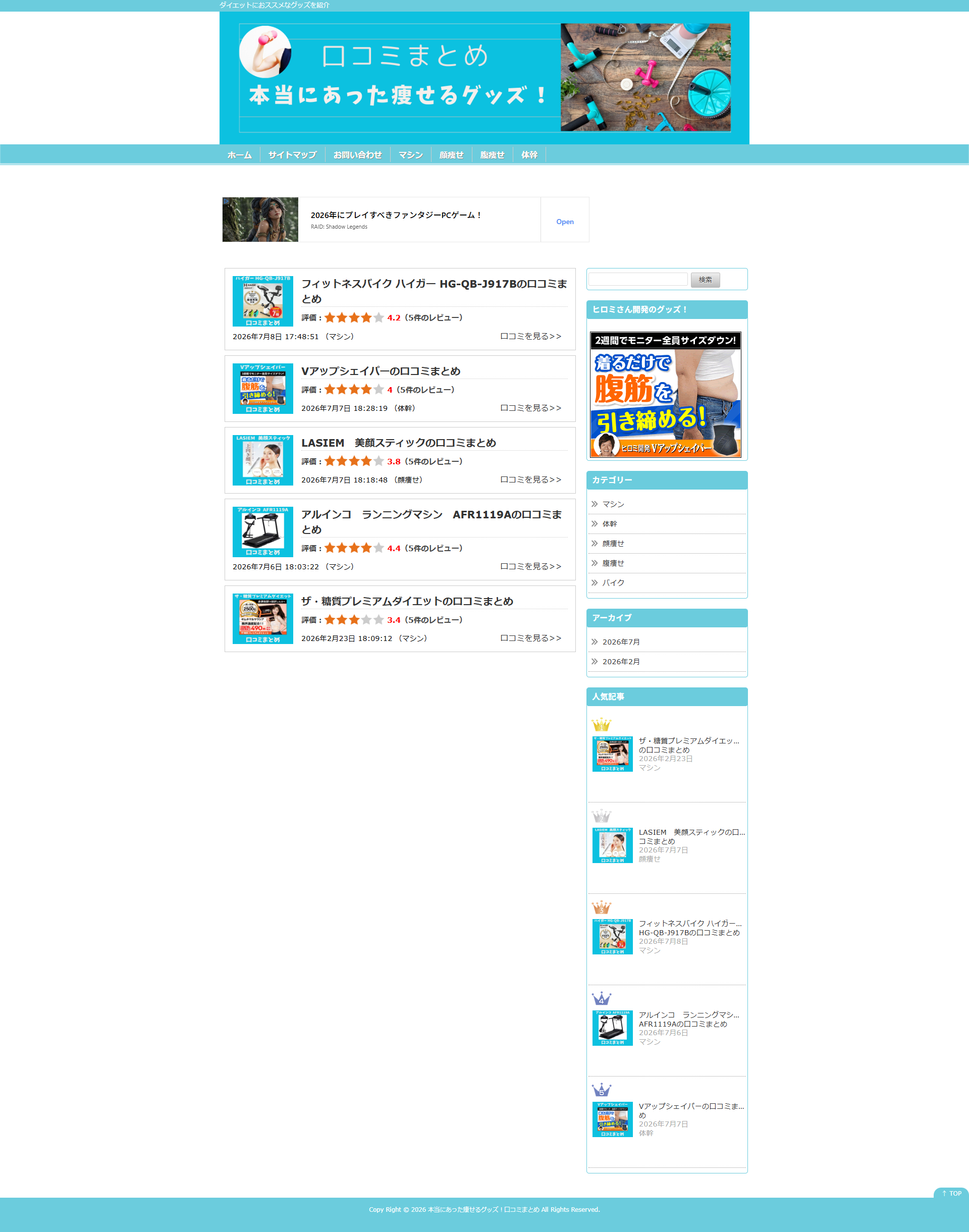The width and height of the screenshot is (969, 1232).
Task: Open the LASIEM 美顔スティック article title
Action: click(398, 443)
